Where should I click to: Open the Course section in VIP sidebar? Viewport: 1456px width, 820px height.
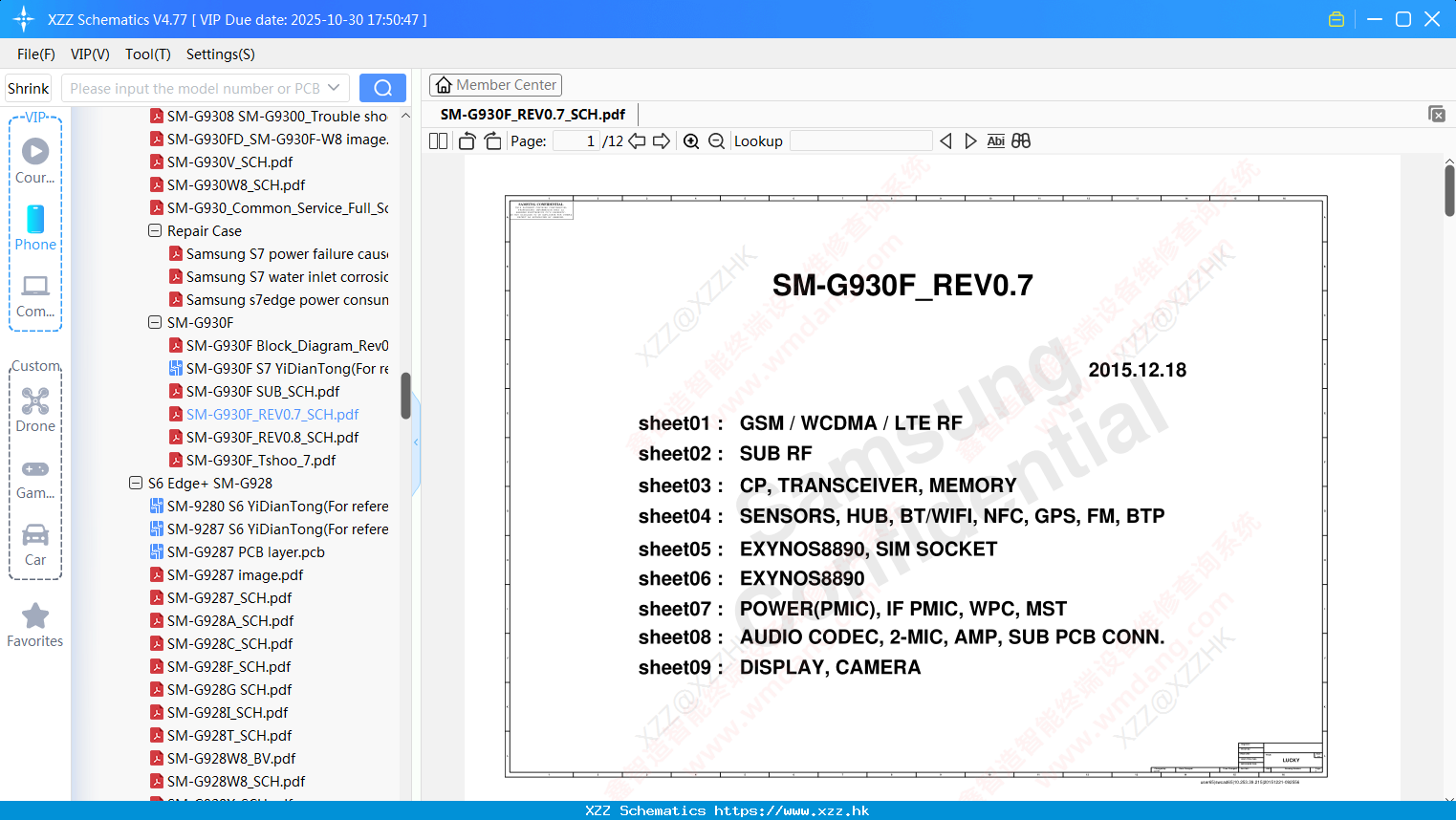35,161
